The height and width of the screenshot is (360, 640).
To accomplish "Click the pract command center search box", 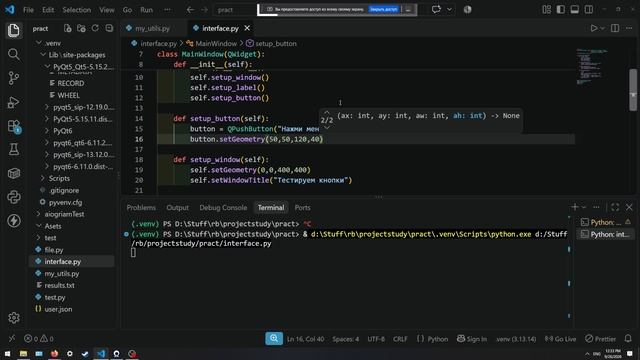I will (x=234, y=9).
